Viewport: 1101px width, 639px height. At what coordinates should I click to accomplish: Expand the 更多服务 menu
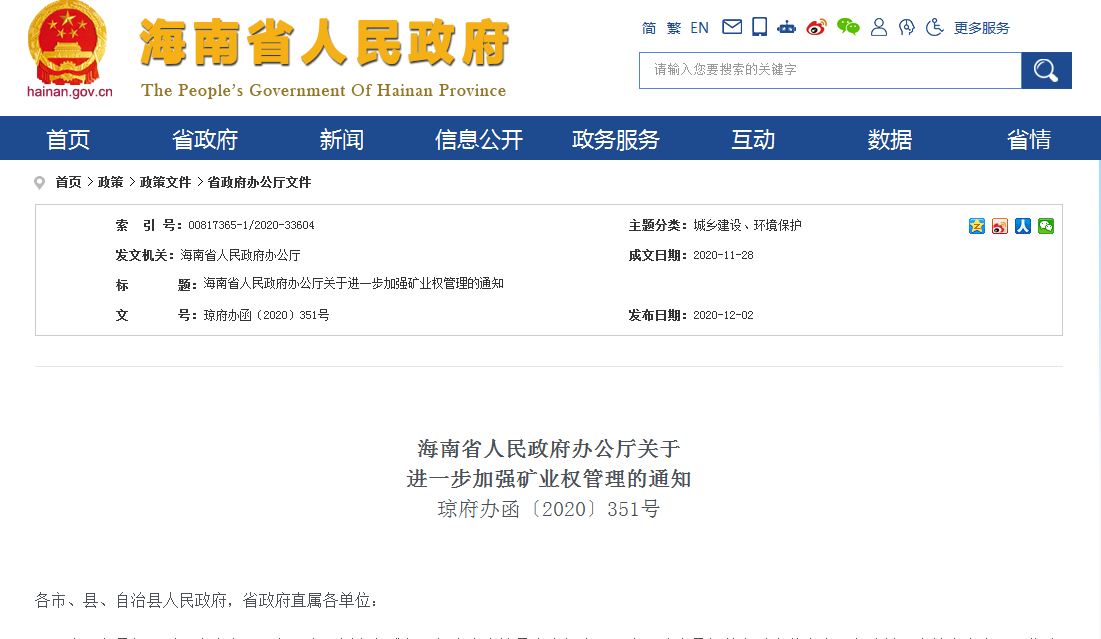981,28
